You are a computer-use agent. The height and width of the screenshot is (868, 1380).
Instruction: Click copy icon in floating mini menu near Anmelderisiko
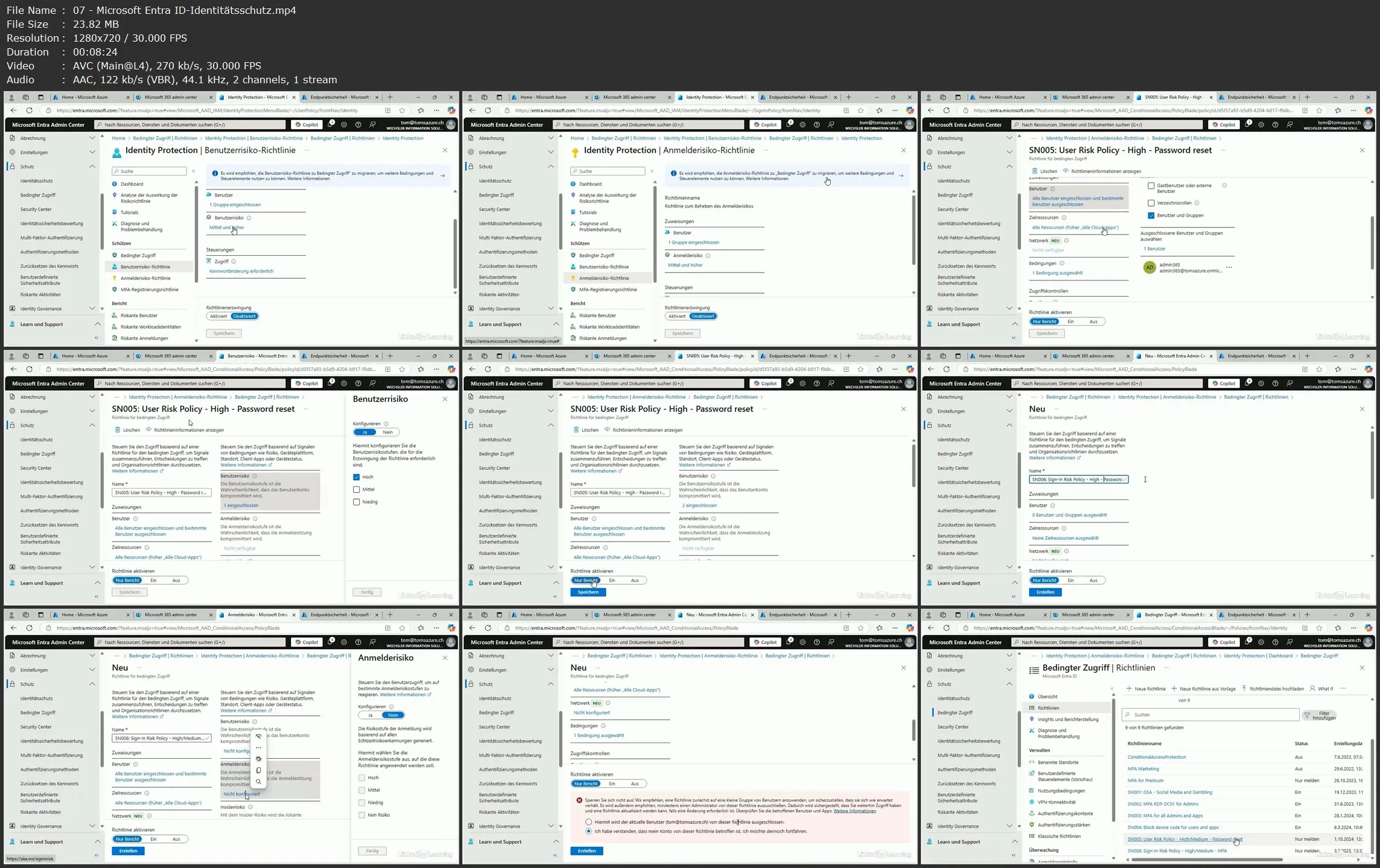(259, 770)
